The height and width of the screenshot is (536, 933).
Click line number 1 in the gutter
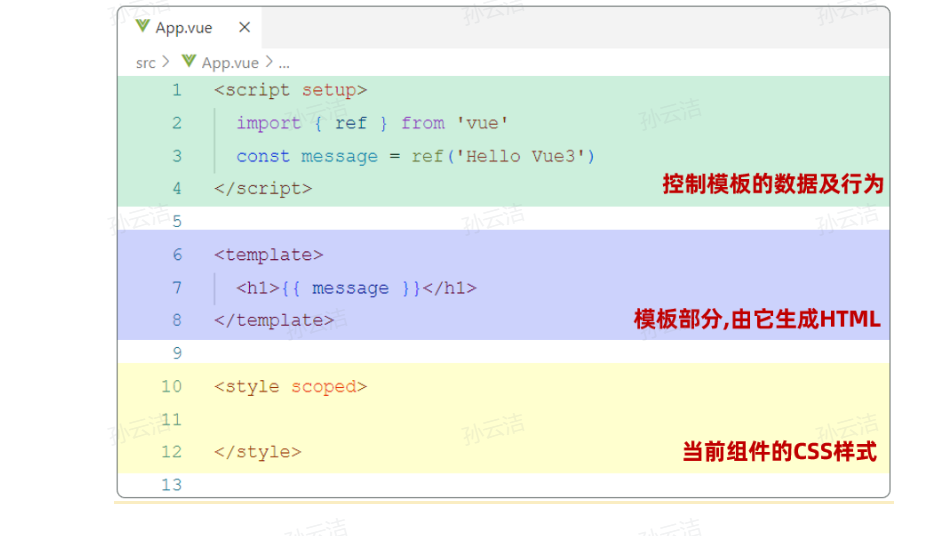coord(177,90)
